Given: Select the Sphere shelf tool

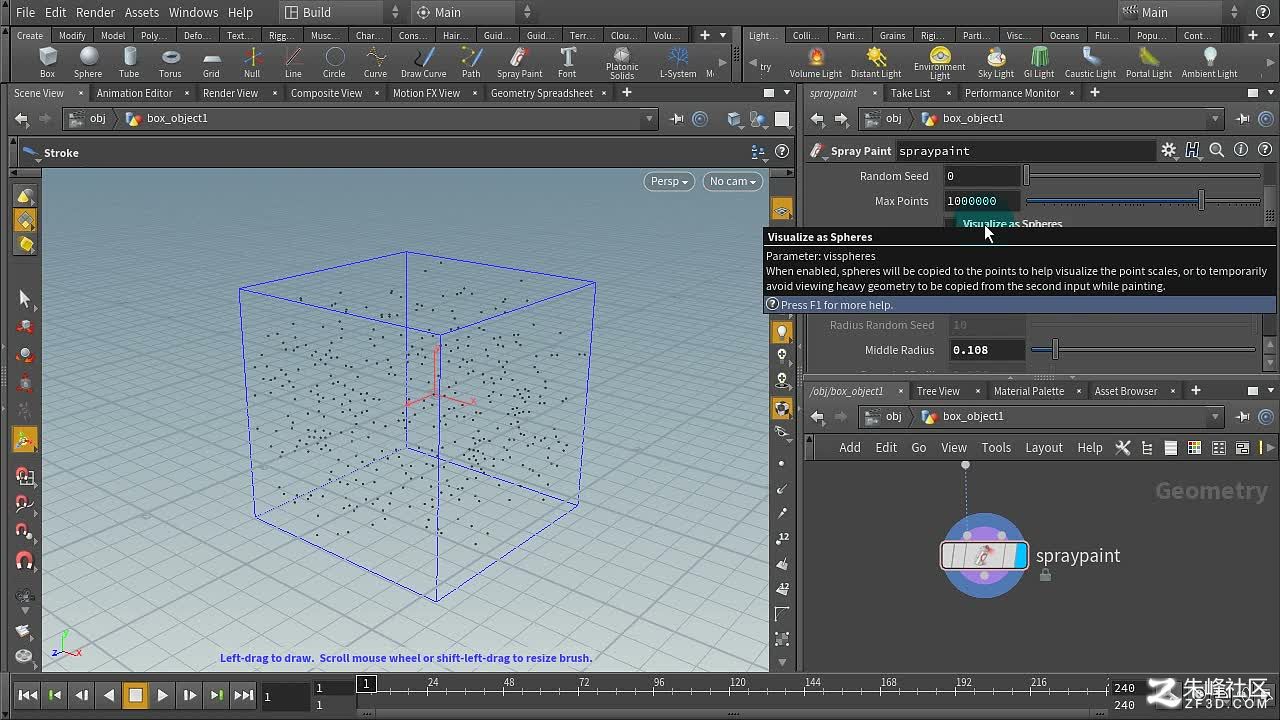Looking at the screenshot, I should pyautogui.click(x=88, y=62).
